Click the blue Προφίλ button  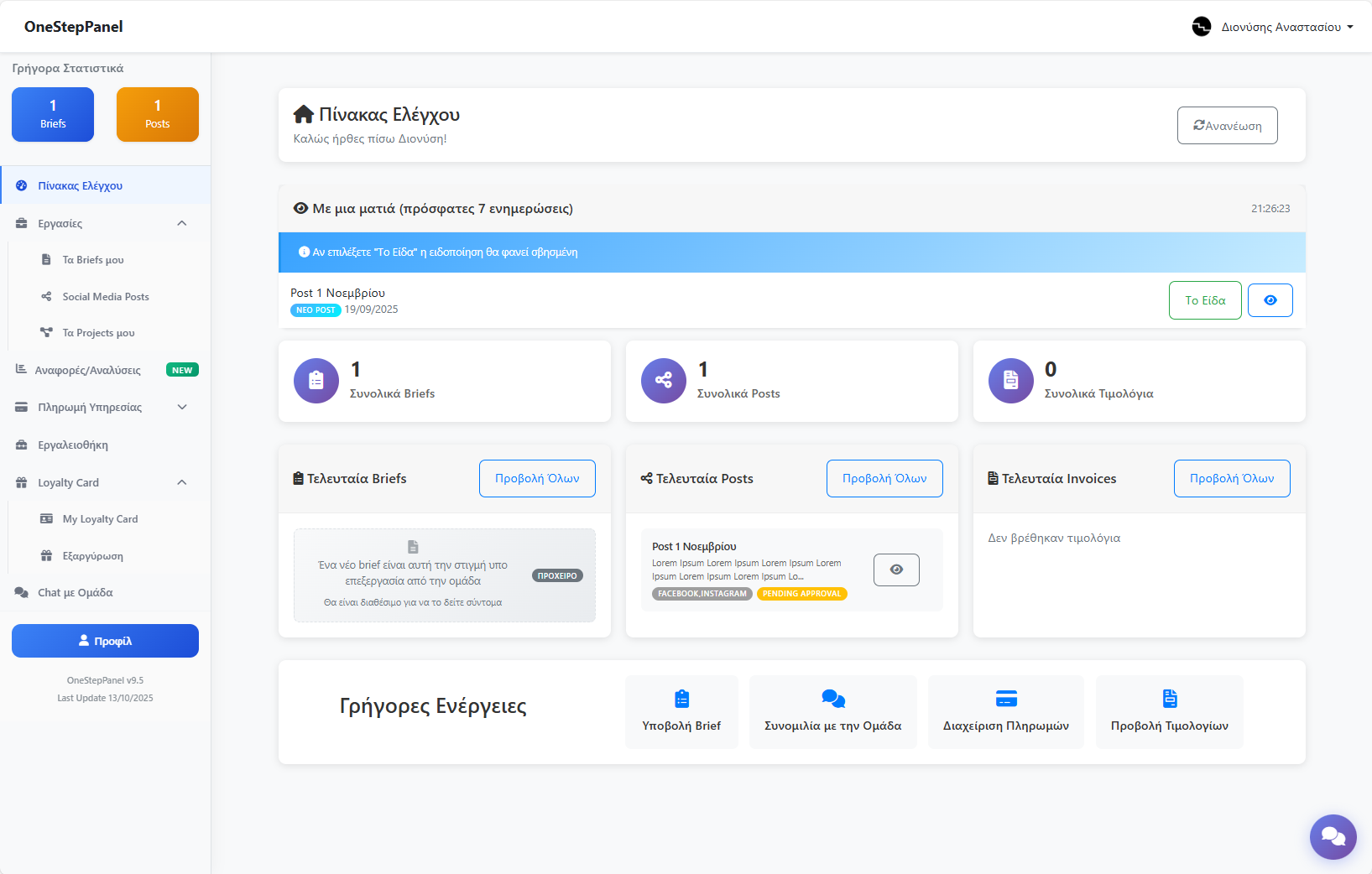105,641
